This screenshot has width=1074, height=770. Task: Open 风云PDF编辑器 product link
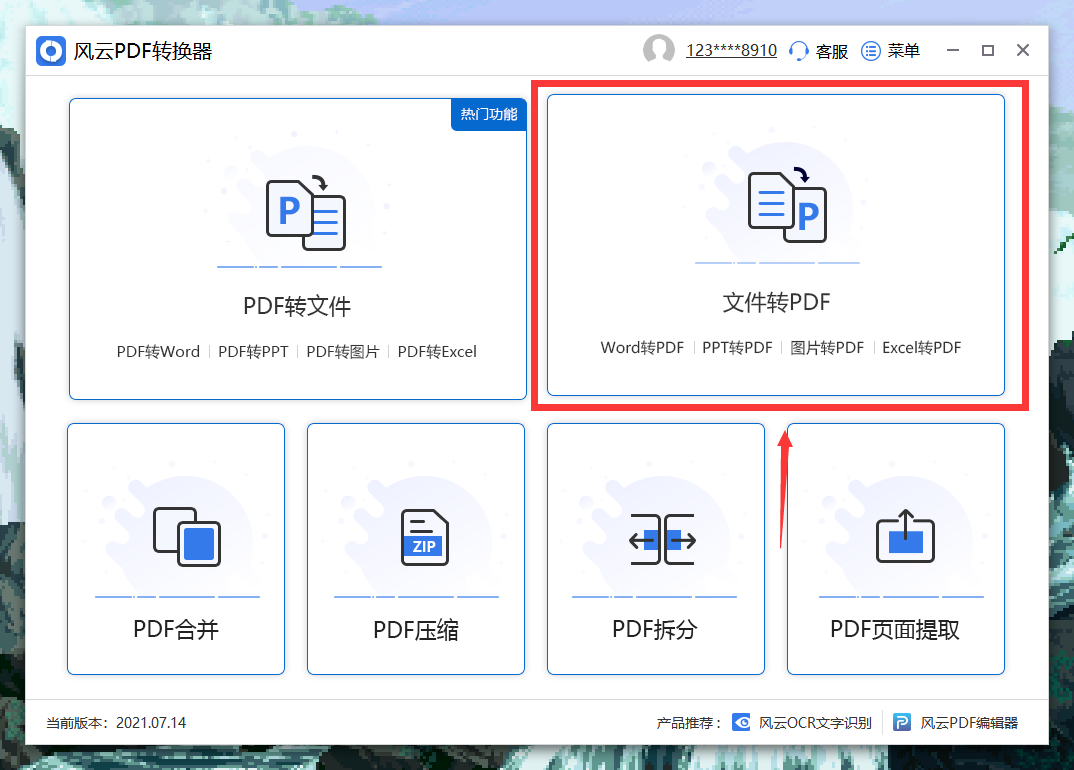coord(969,723)
